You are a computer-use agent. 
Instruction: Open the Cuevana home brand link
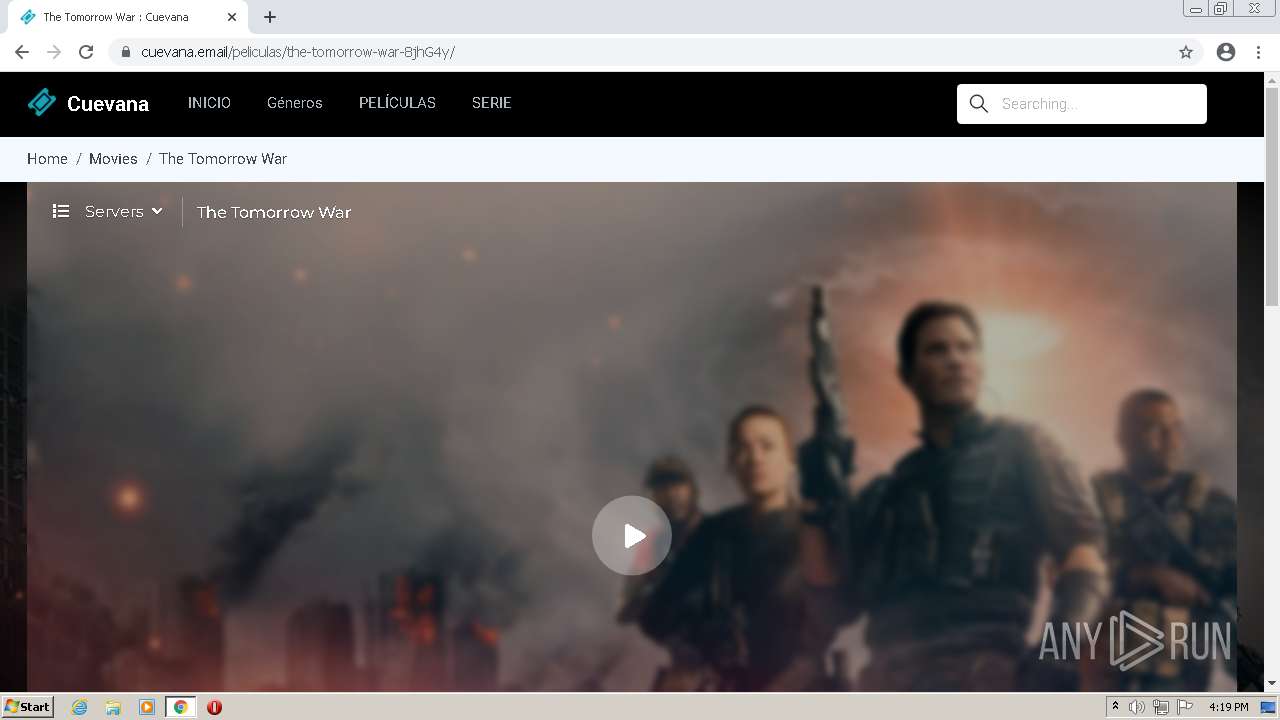tap(88, 103)
